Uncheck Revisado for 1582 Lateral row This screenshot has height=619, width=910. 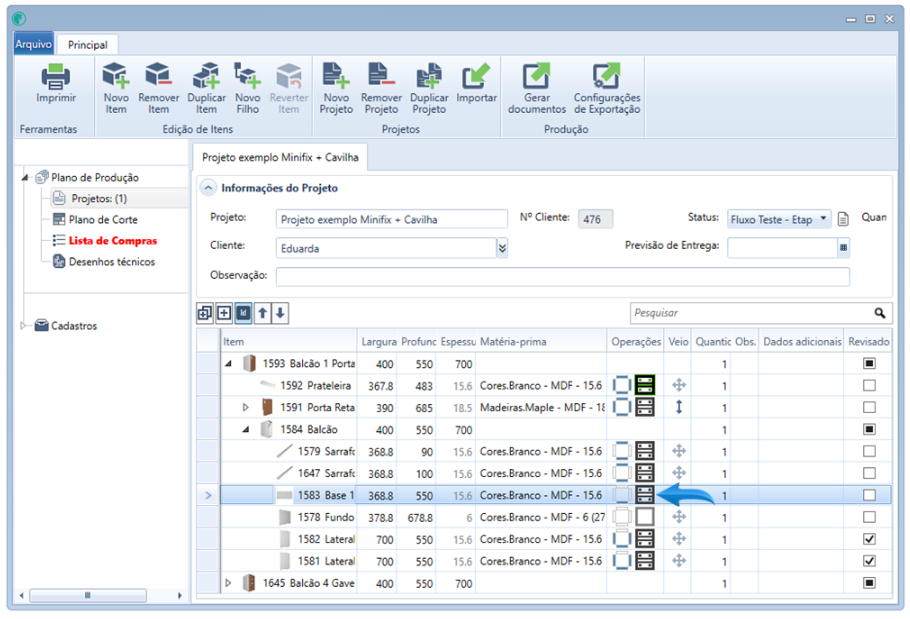point(869,539)
